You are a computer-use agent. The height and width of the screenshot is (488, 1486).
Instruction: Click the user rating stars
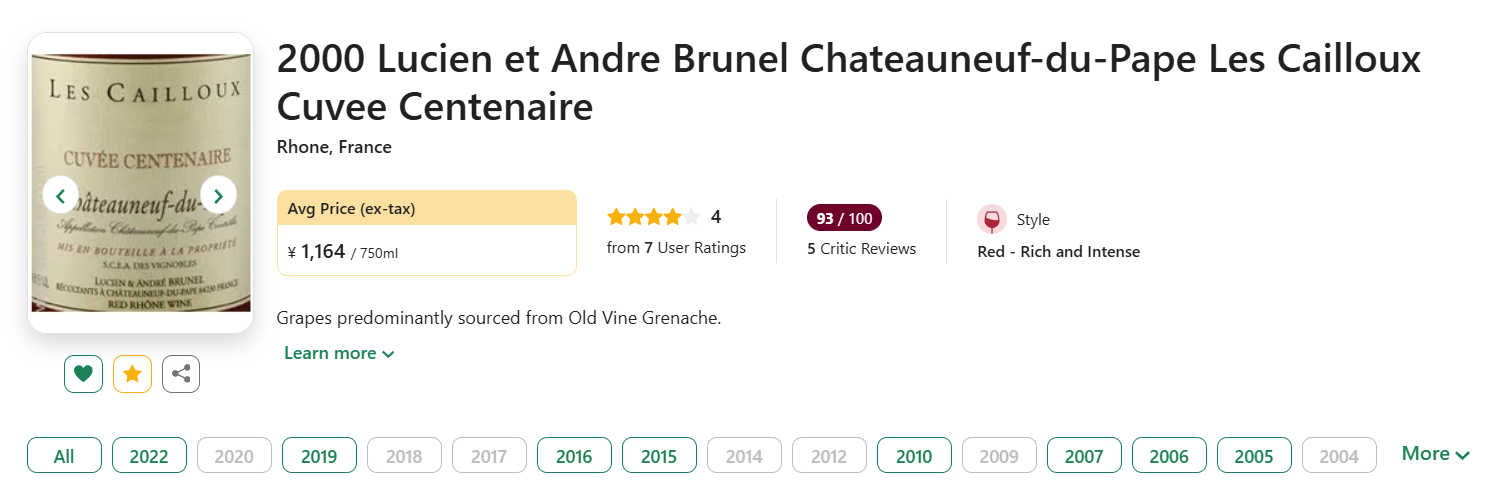tap(653, 217)
